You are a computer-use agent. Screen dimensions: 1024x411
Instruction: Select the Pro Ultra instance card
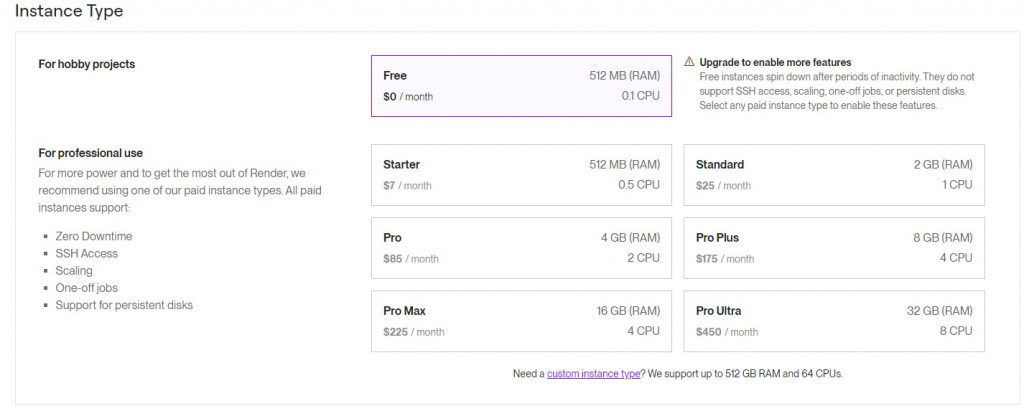coord(833,321)
